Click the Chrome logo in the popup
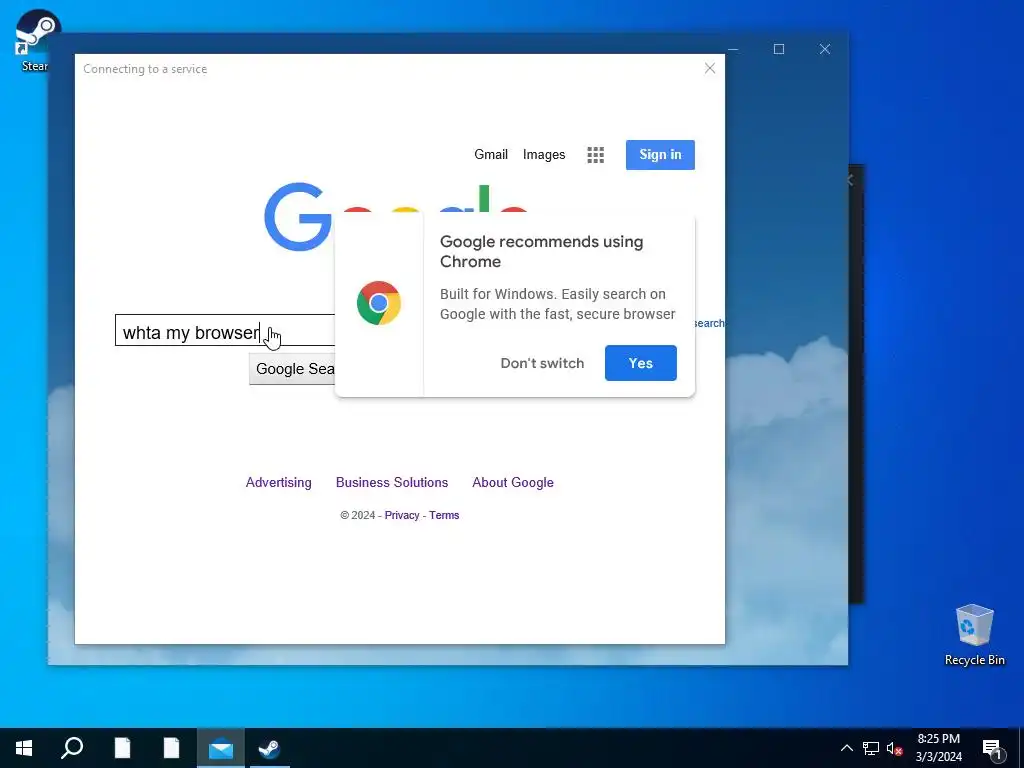Viewport: 1024px width, 768px height. (379, 303)
